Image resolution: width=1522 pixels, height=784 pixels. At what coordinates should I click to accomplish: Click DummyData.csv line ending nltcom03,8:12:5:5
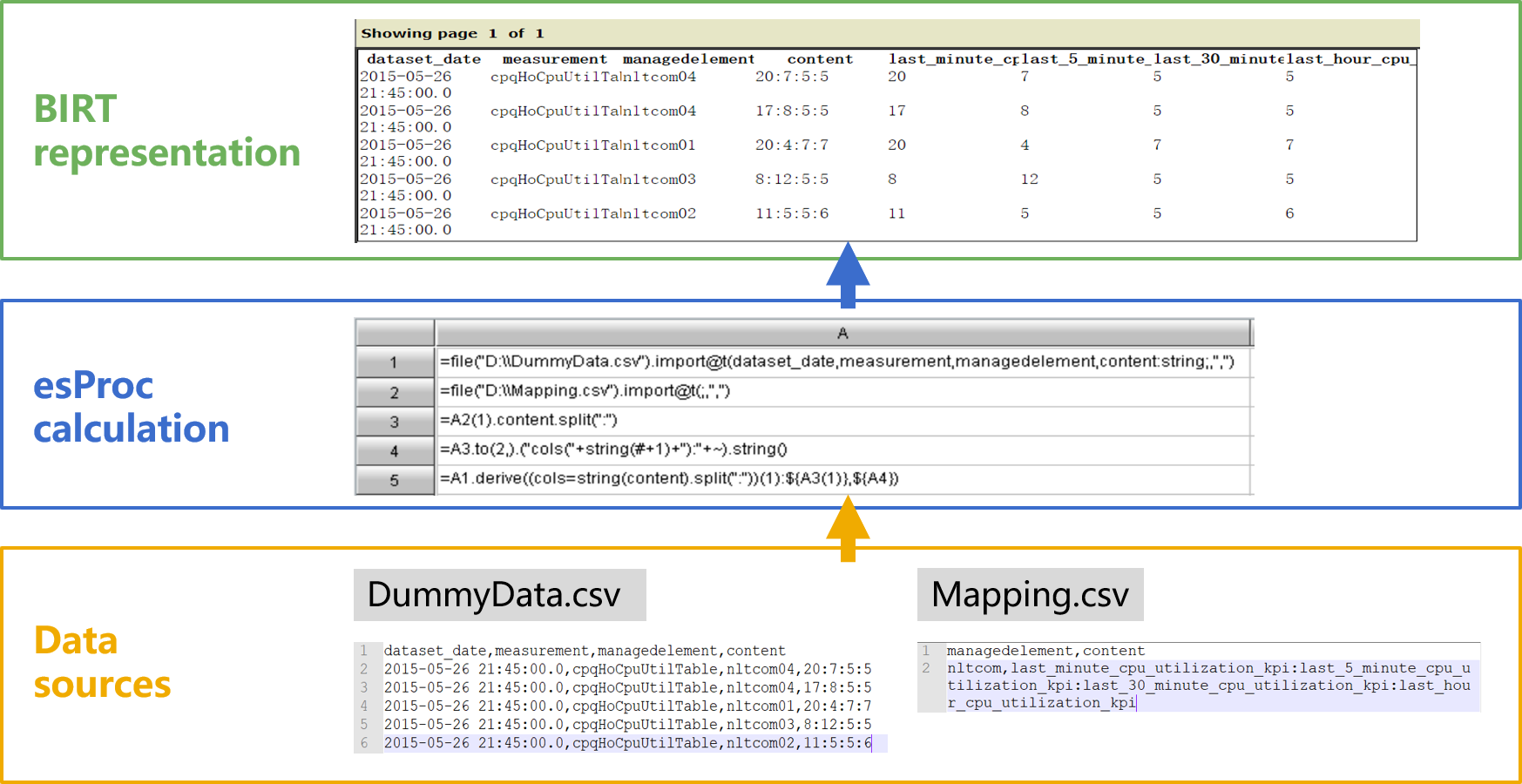(x=627, y=724)
